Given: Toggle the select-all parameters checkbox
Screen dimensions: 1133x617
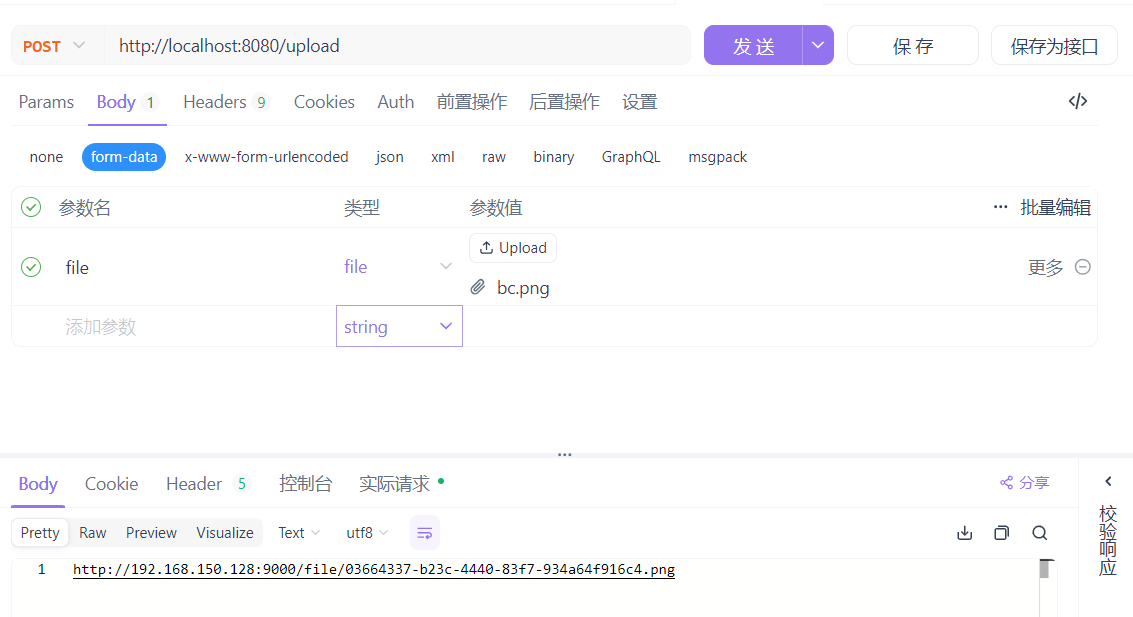Looking at the screenshot, I should click(x=31, y=207).
